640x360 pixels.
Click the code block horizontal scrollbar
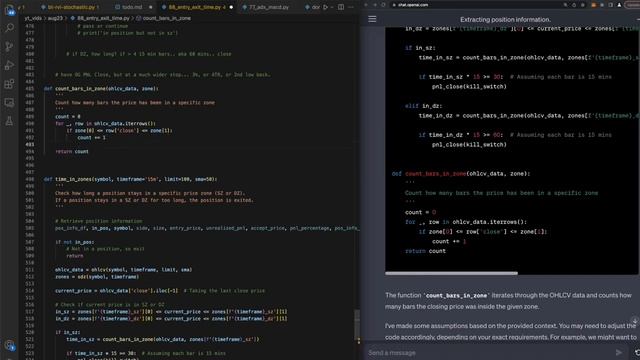tap(451, 273)
